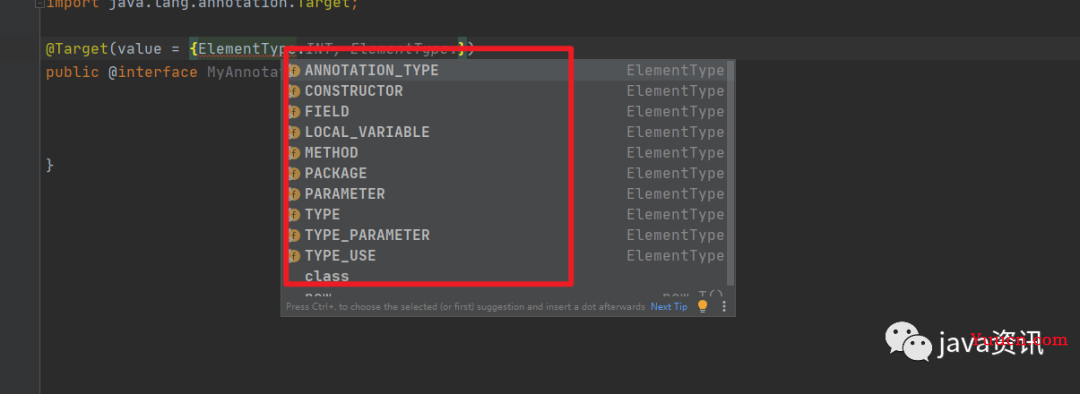Click the field icon next to TYPE_USE
This screenshot has width=1080, height=394.
pos(294,256)
